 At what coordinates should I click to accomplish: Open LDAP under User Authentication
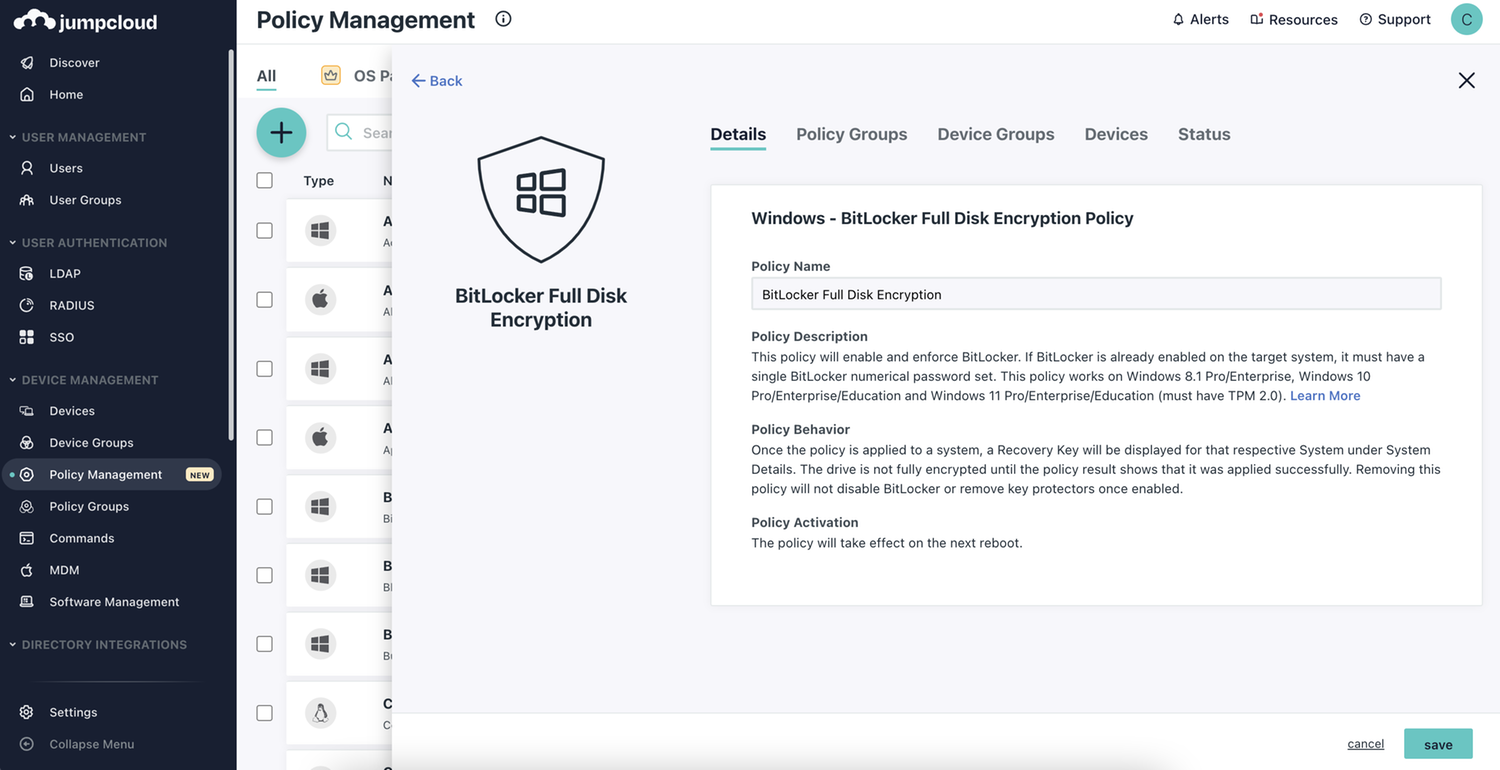click(x=65, y=273)
